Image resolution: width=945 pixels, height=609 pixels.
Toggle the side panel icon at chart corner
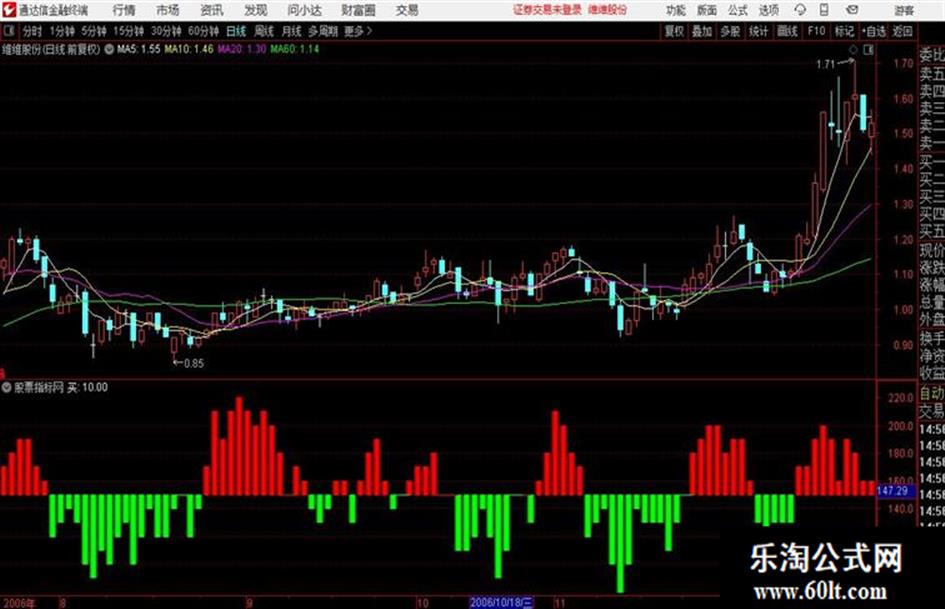coord(868,51)
